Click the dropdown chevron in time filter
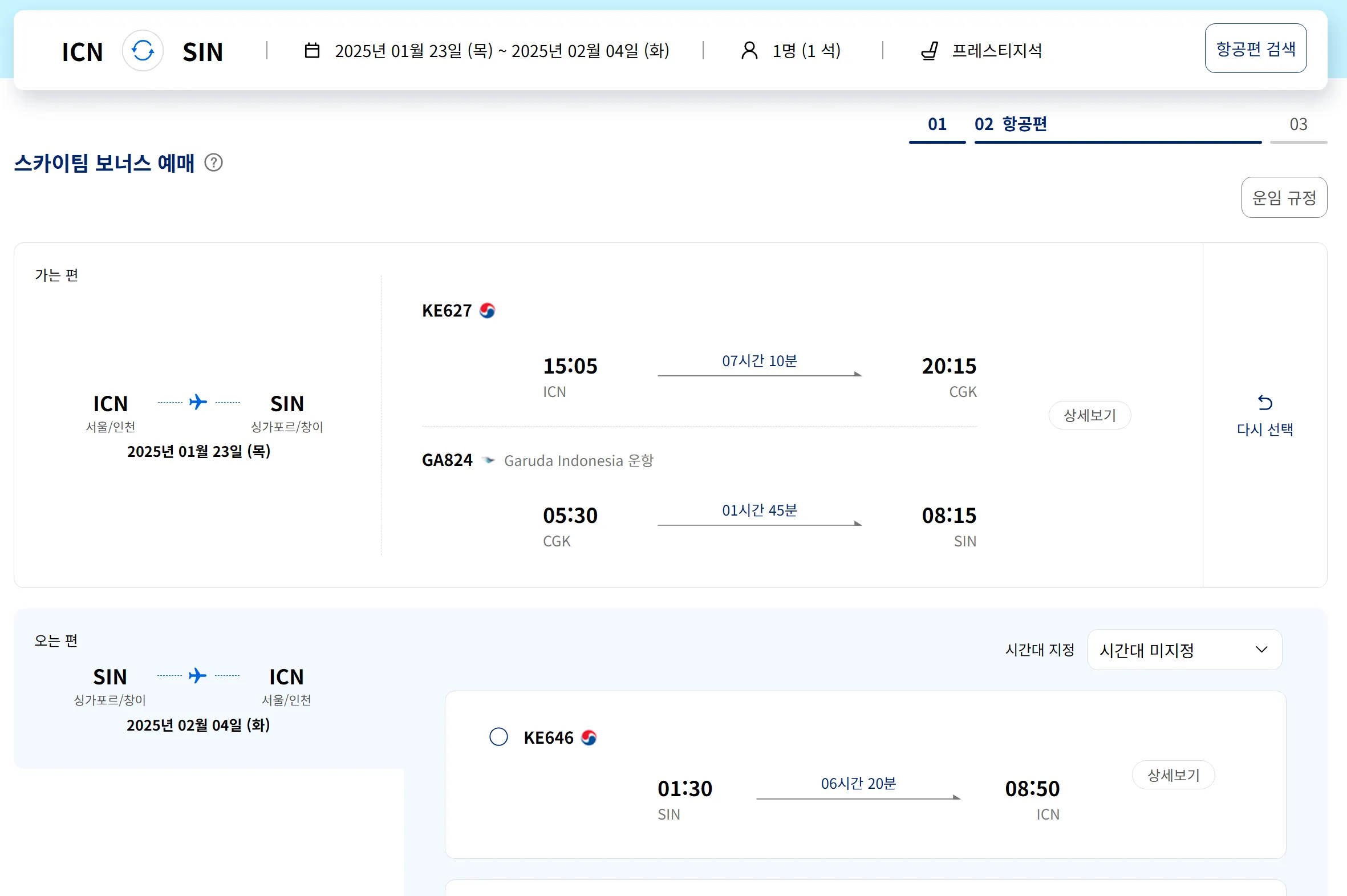Image resolution: width=1347 pixels, height=896 pixels. pyautogui.click(x=1261, y=650)
